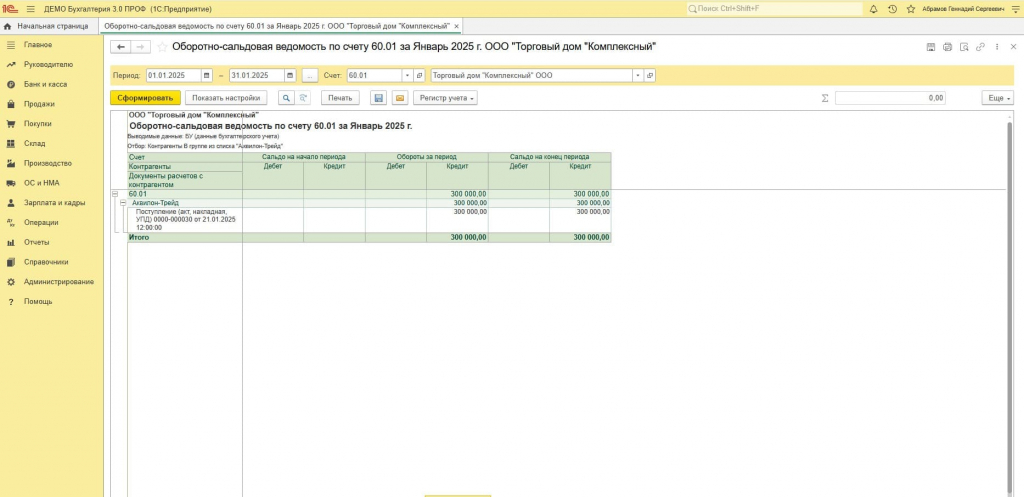The image size is (1024, 497).
Task: Click the account field 60.01
Action: pos(374,76)
